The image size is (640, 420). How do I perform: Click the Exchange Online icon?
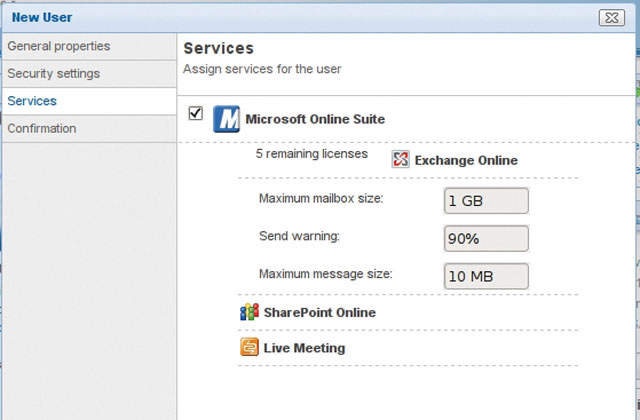pyautogui.click(x=400, y=159)
